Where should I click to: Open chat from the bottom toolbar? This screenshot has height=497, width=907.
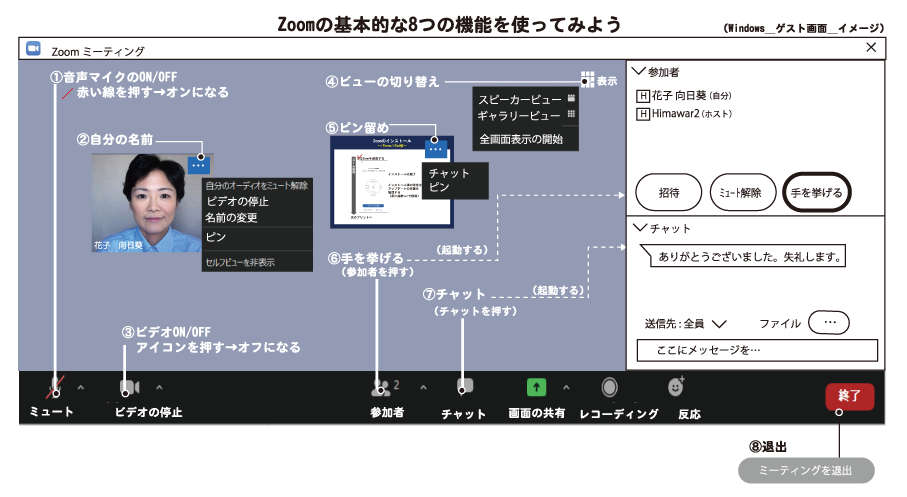(x=464, y=387)
